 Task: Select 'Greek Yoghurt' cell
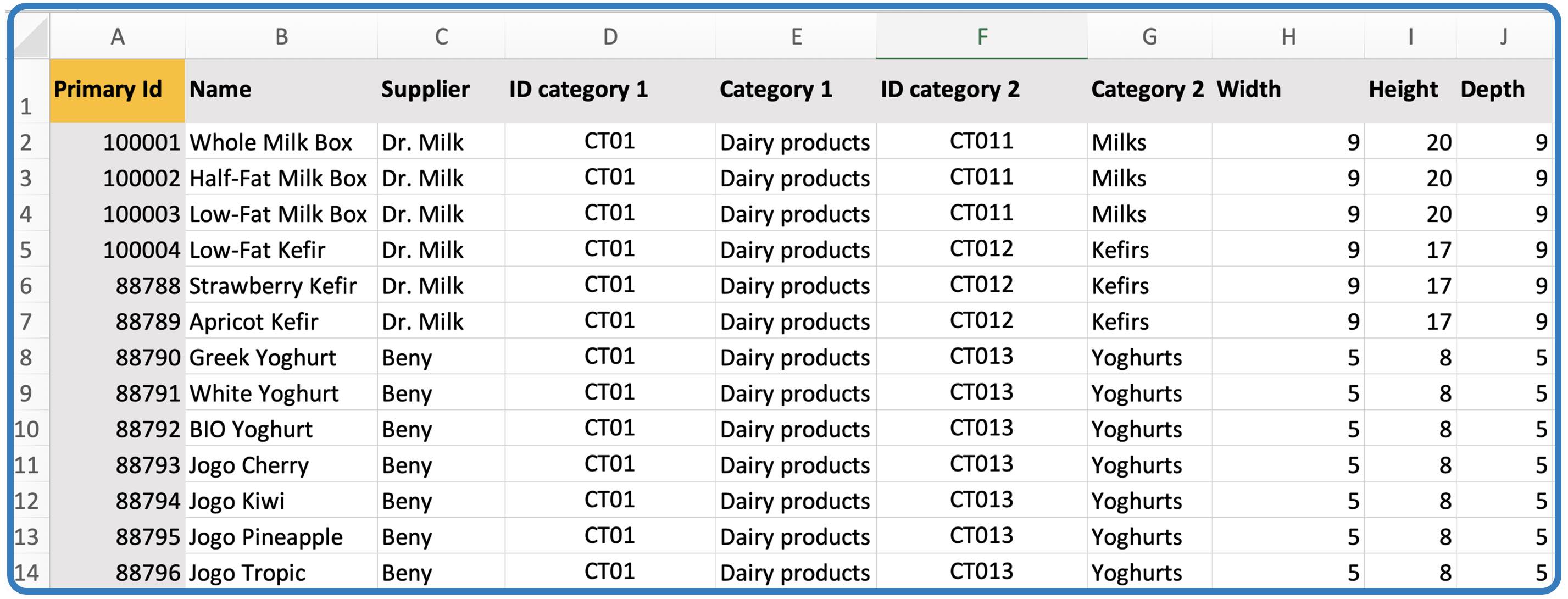[x=281, y=357]
